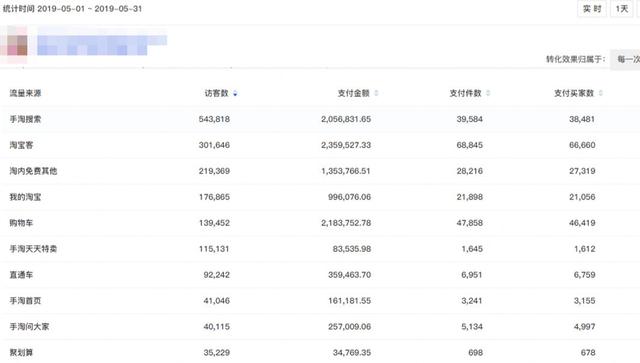Select the 淘内免费其他 source row

click(320, 171)
